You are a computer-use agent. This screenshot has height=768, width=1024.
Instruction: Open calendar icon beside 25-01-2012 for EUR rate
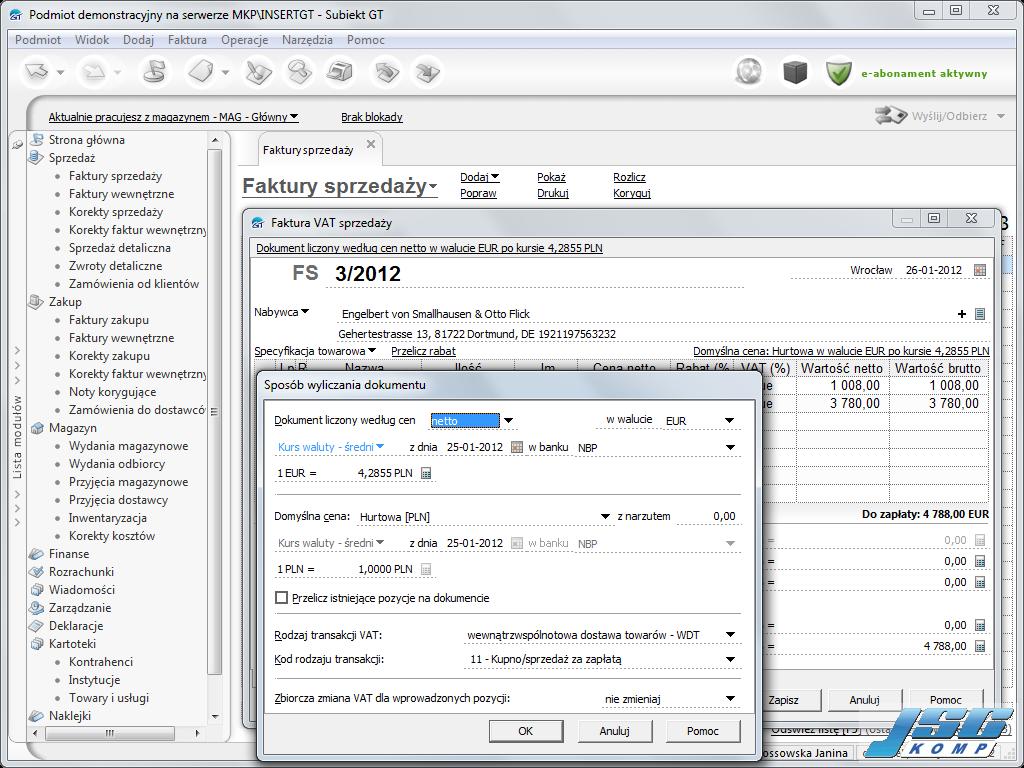[517, 447]
